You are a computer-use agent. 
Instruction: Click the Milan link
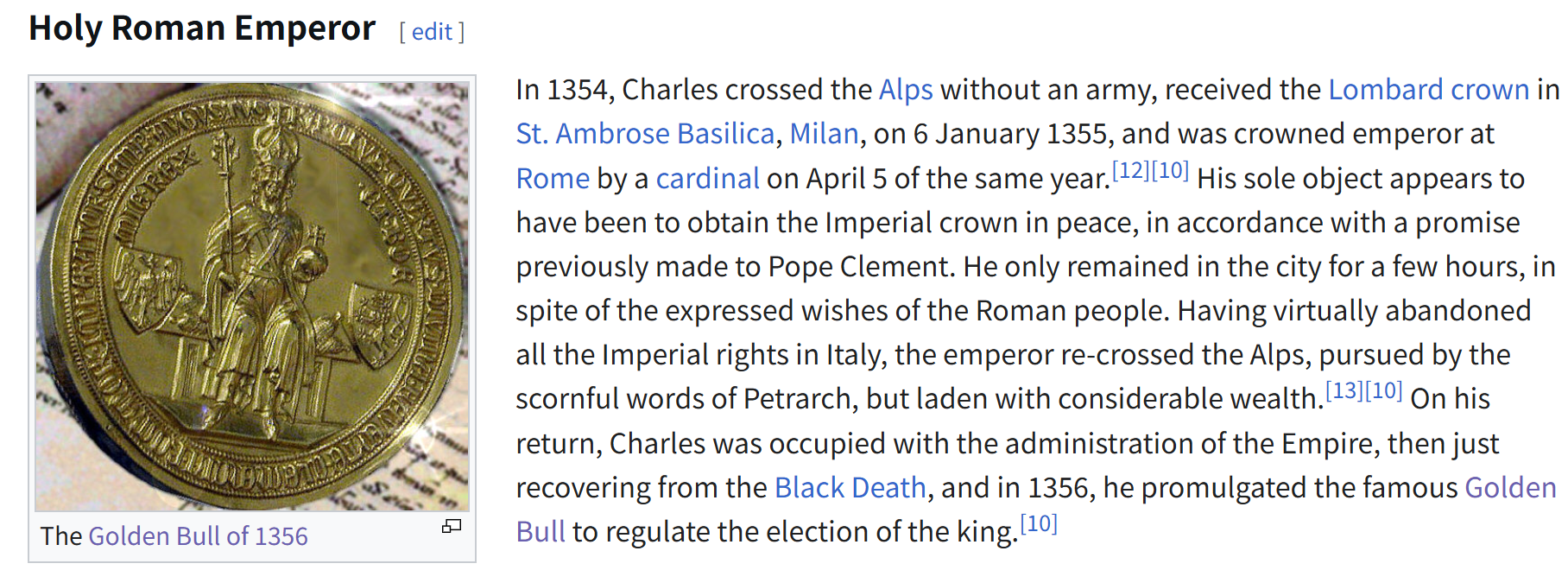pyautogui.click(x=824, y=134)
